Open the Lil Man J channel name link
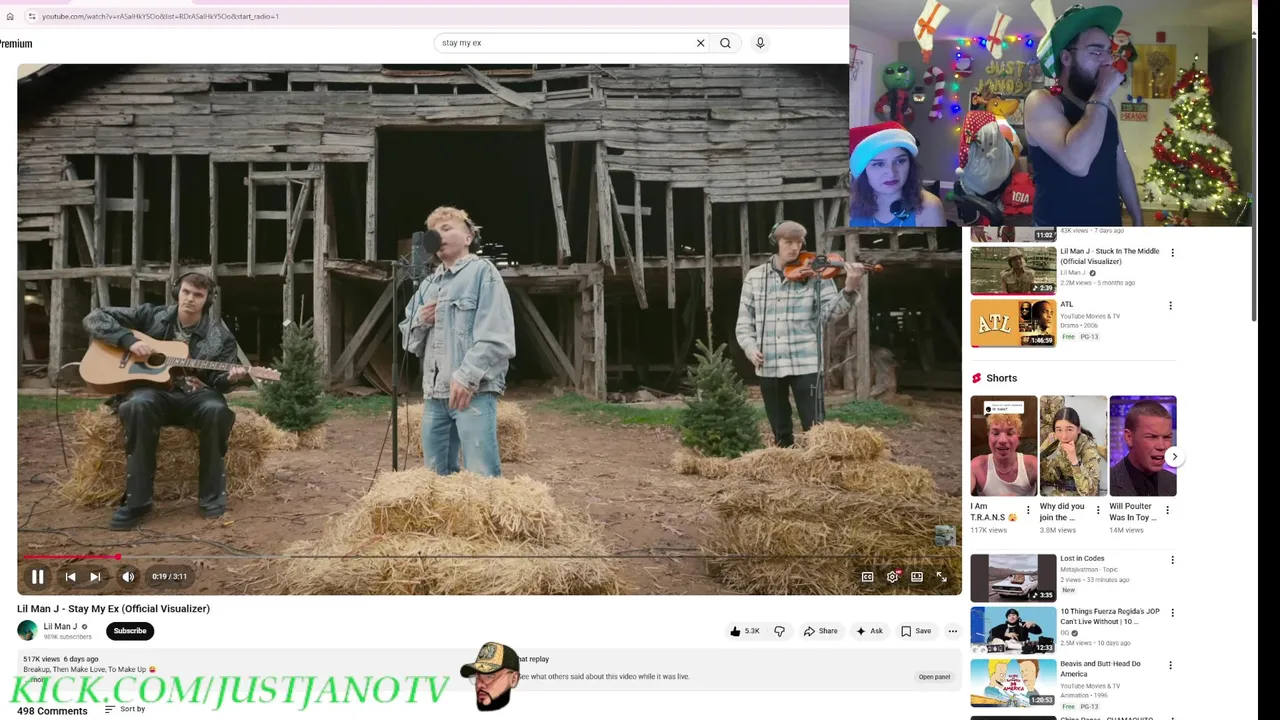Viewport: 1280px width, 720px height. click(60, 627)
